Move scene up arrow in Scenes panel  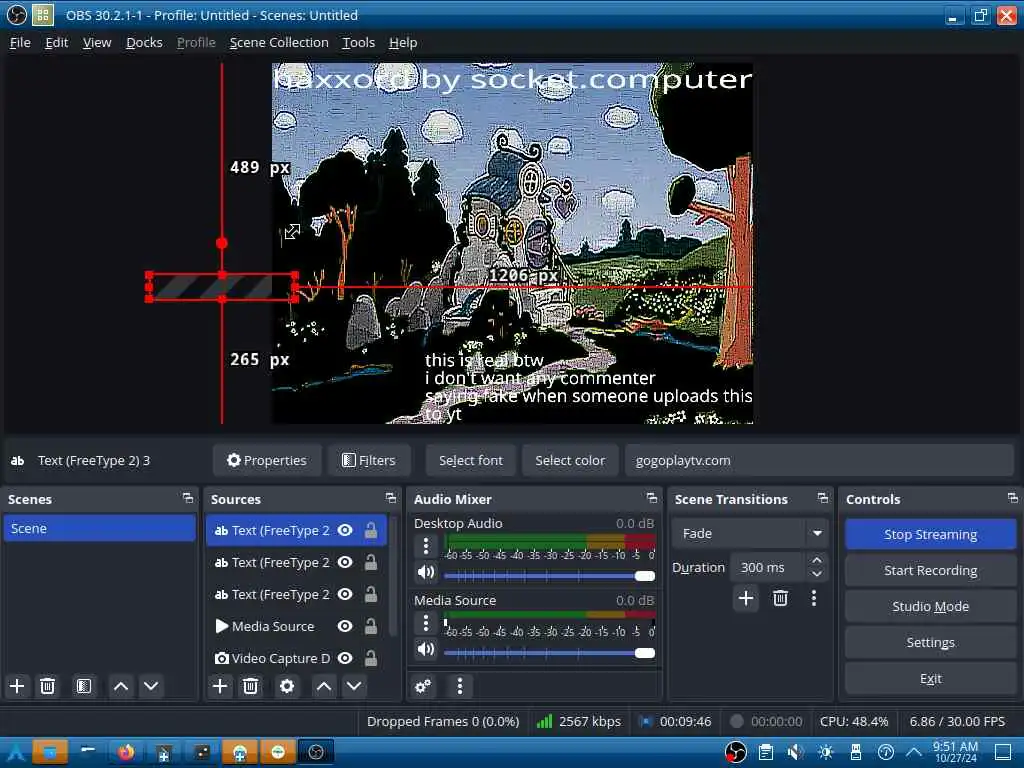coord(121,686)
